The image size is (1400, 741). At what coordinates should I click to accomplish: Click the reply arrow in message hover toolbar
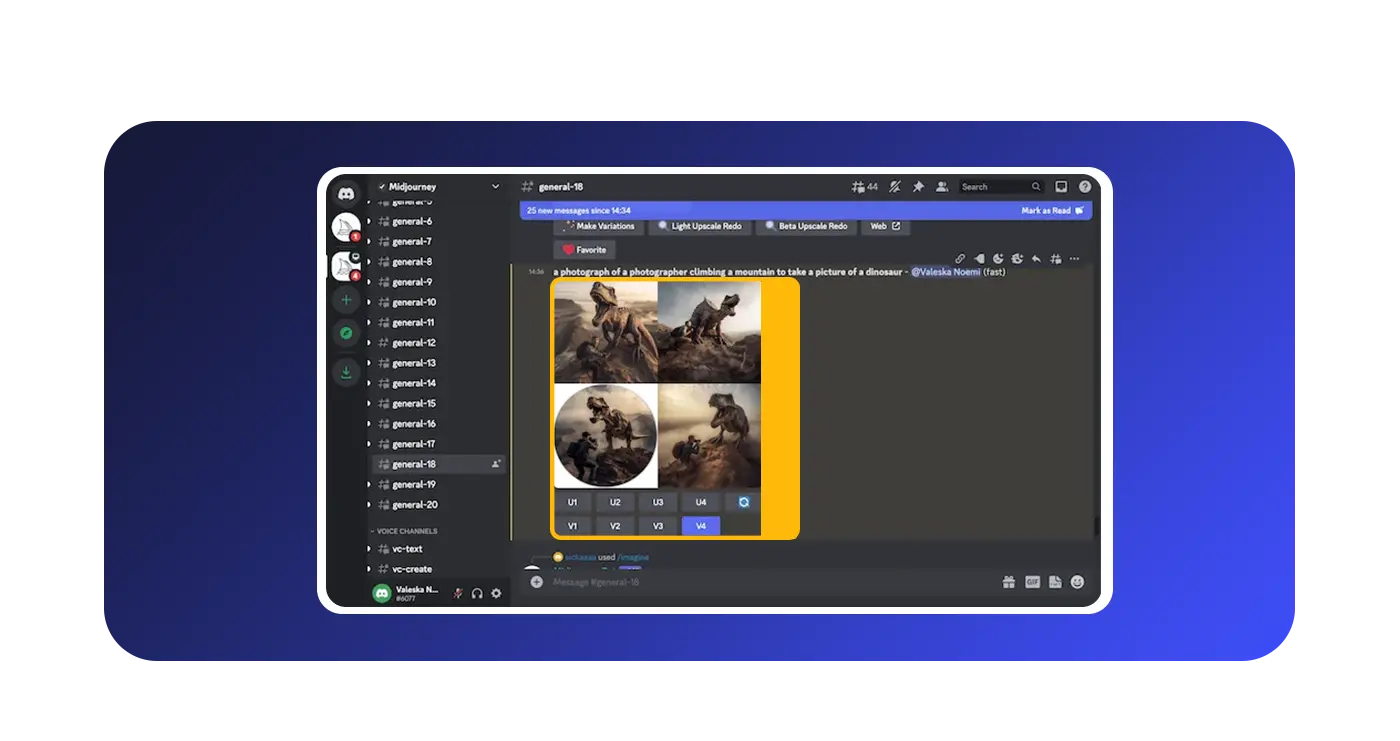[1036, 259]
